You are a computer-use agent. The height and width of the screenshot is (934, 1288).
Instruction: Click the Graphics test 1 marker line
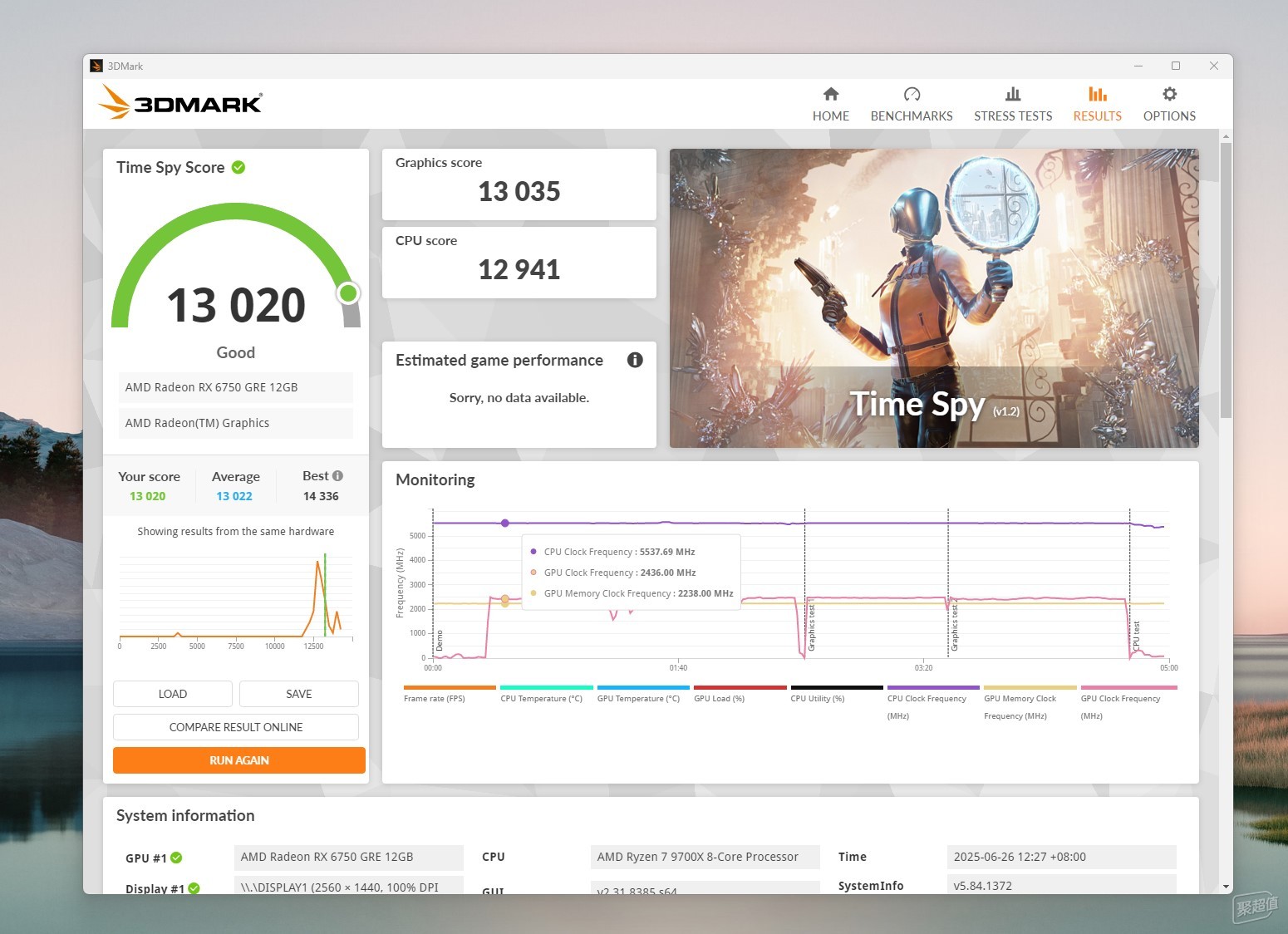coord(804,583)
